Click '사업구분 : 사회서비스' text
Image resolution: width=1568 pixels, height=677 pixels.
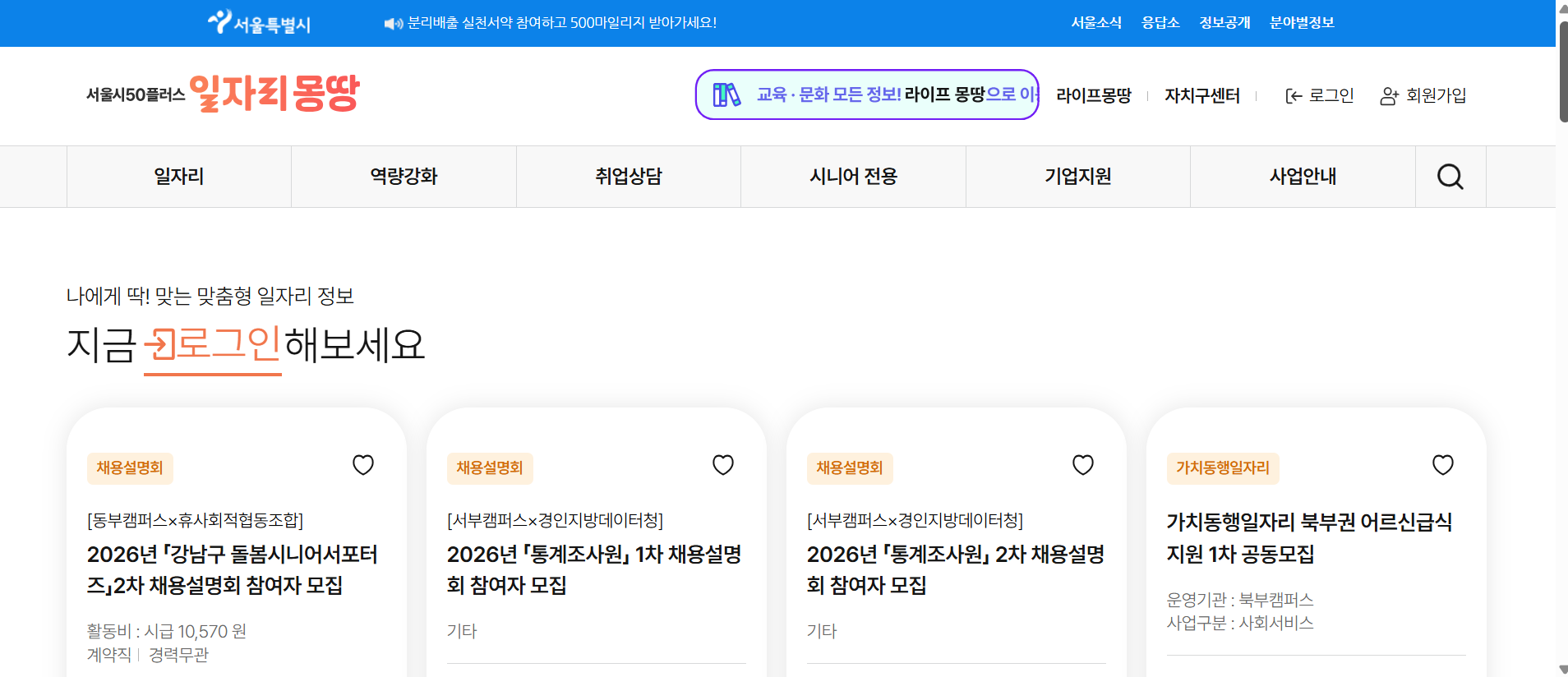tap(1240, 623)
